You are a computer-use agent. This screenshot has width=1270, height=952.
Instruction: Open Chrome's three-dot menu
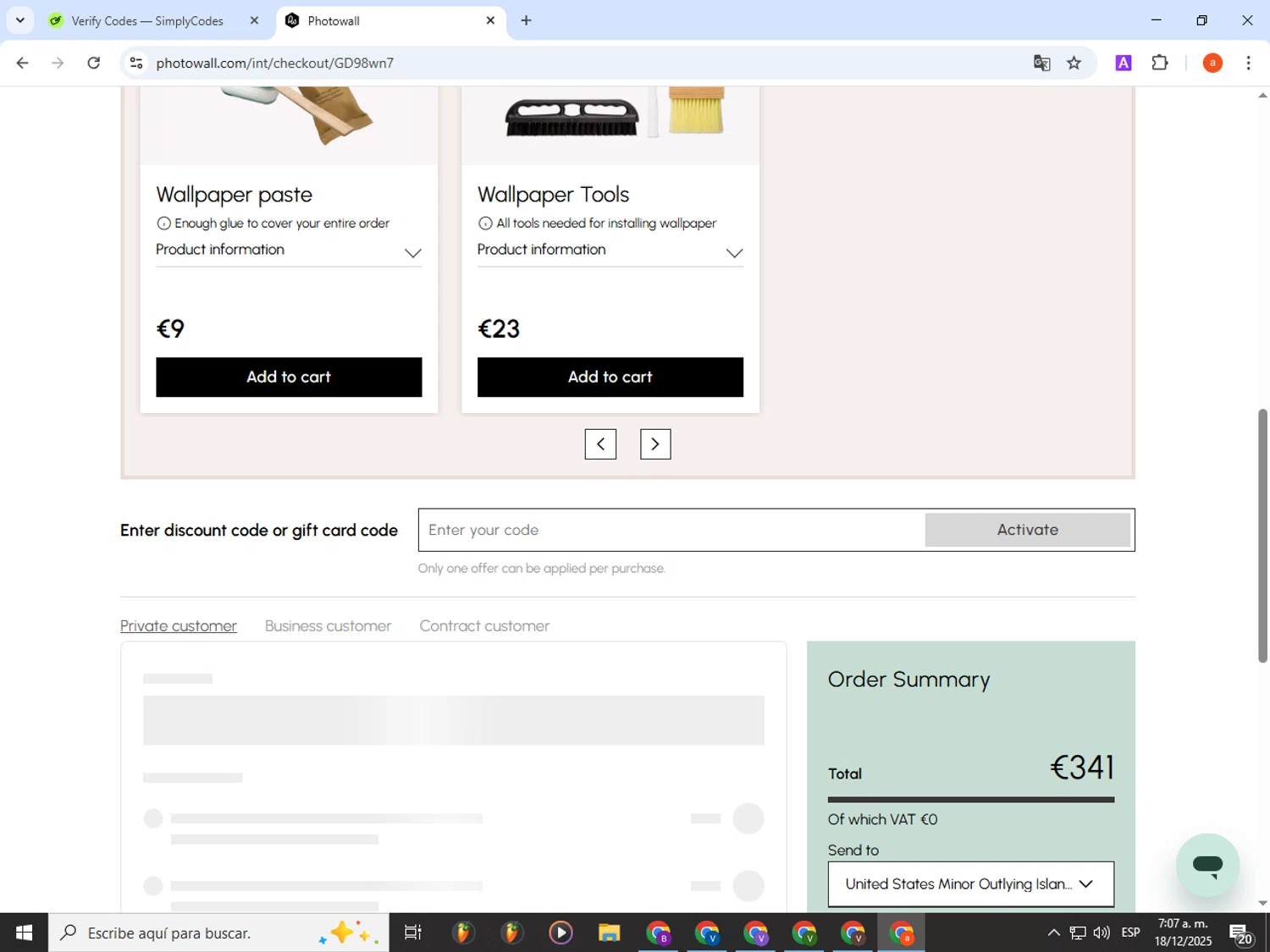tap(1249, 63)
